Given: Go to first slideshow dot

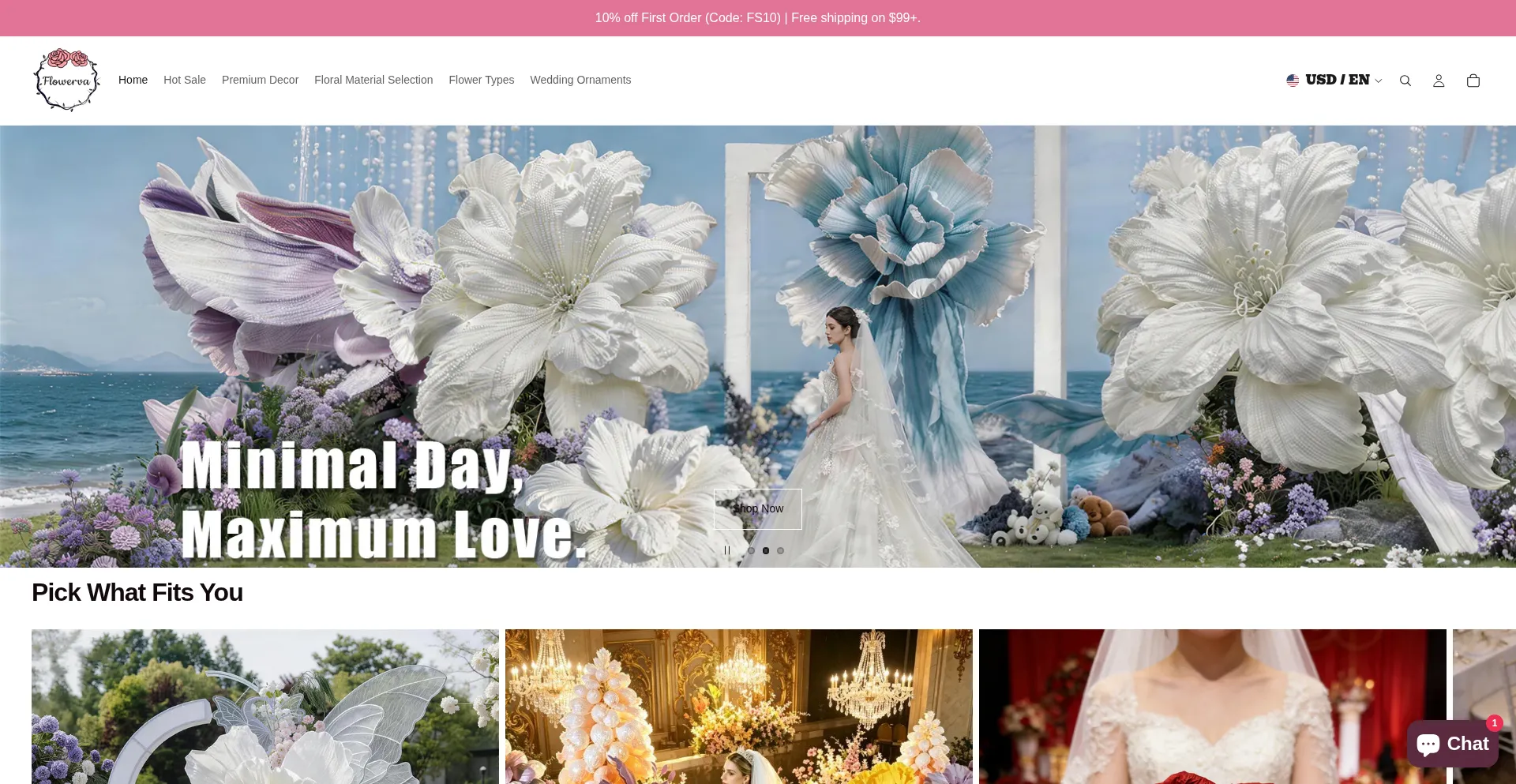Looking at the screenshot, I should tap(752, 550).
